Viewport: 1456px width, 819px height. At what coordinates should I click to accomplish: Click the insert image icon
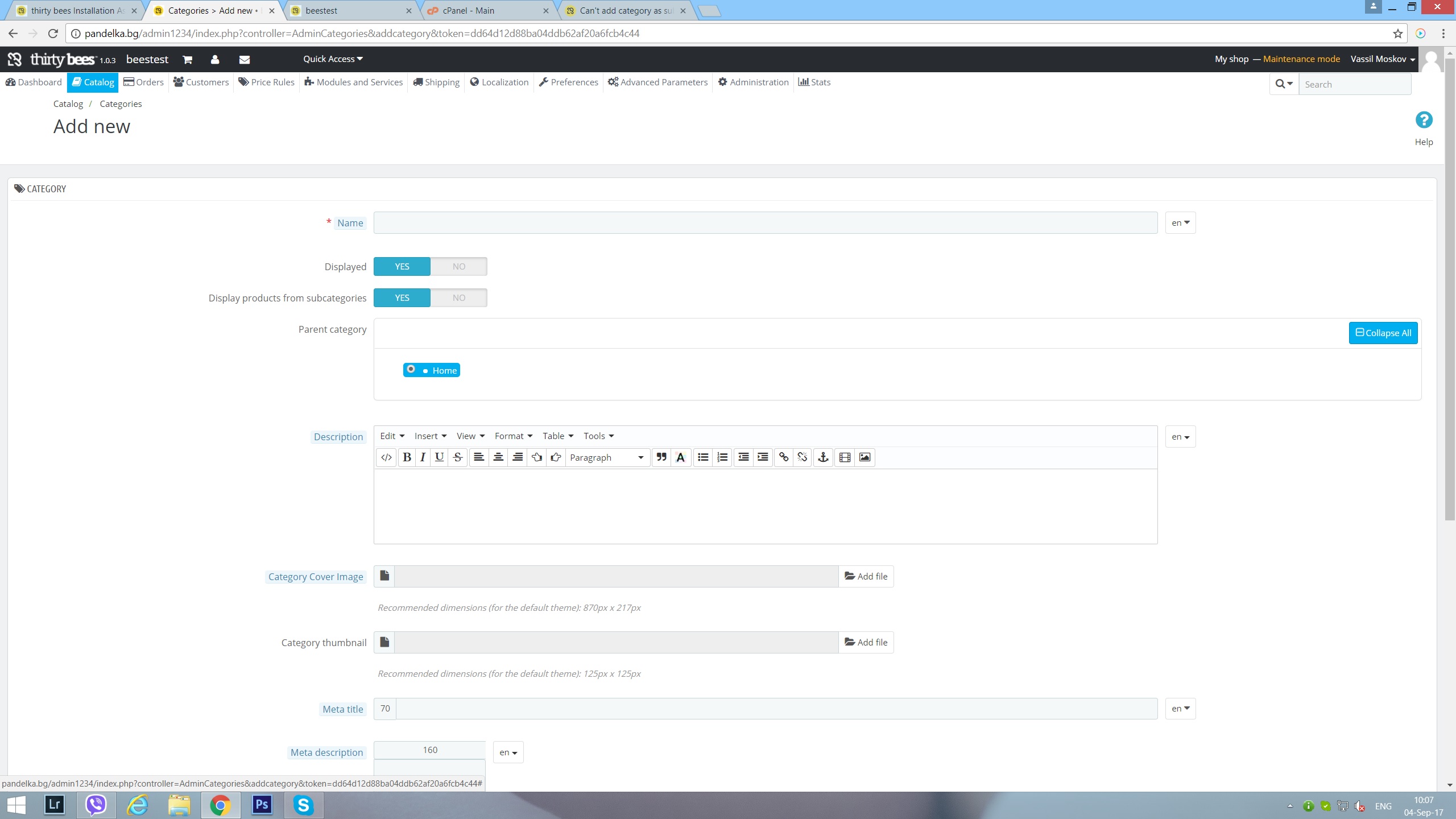pos(864,457)
